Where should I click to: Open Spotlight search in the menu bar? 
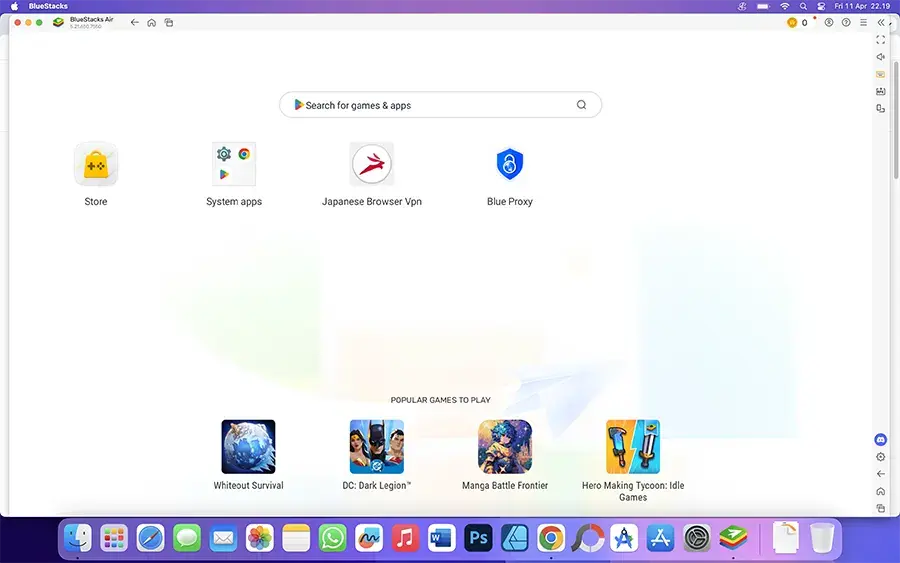pyautogui.click(x=804, y=6)
